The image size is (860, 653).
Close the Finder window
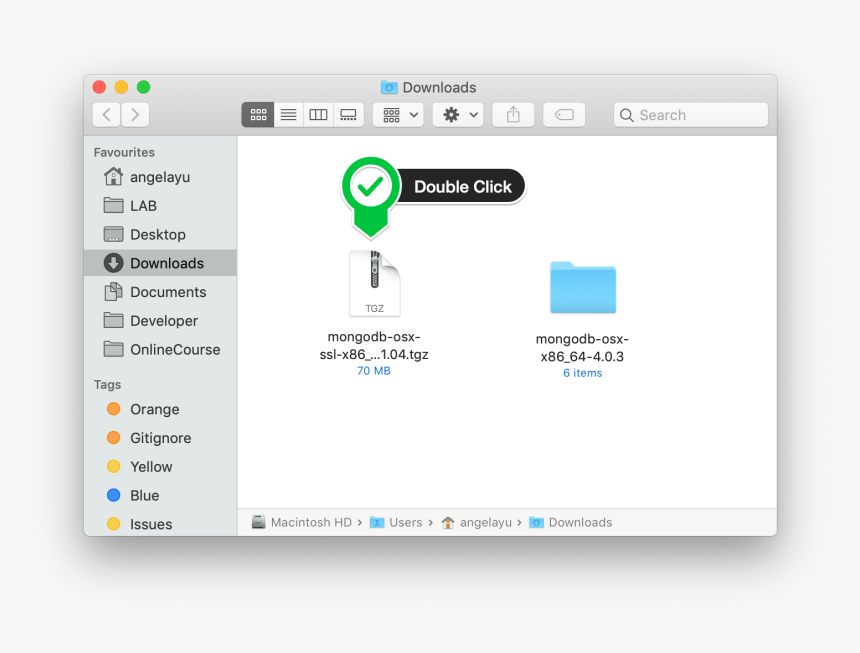click(99, 87)
